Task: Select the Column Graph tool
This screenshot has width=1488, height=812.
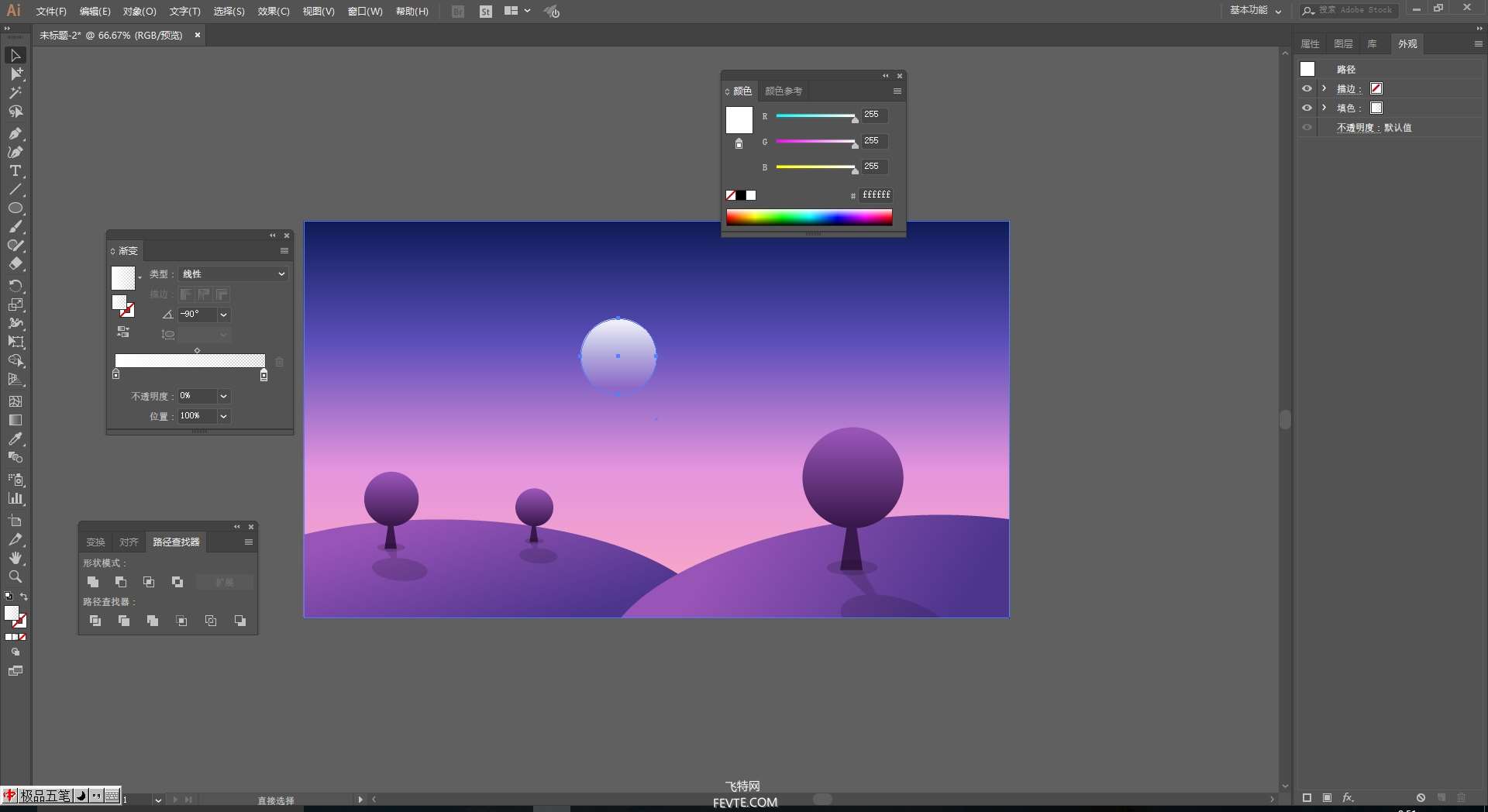Action: [x=15, y=499]
